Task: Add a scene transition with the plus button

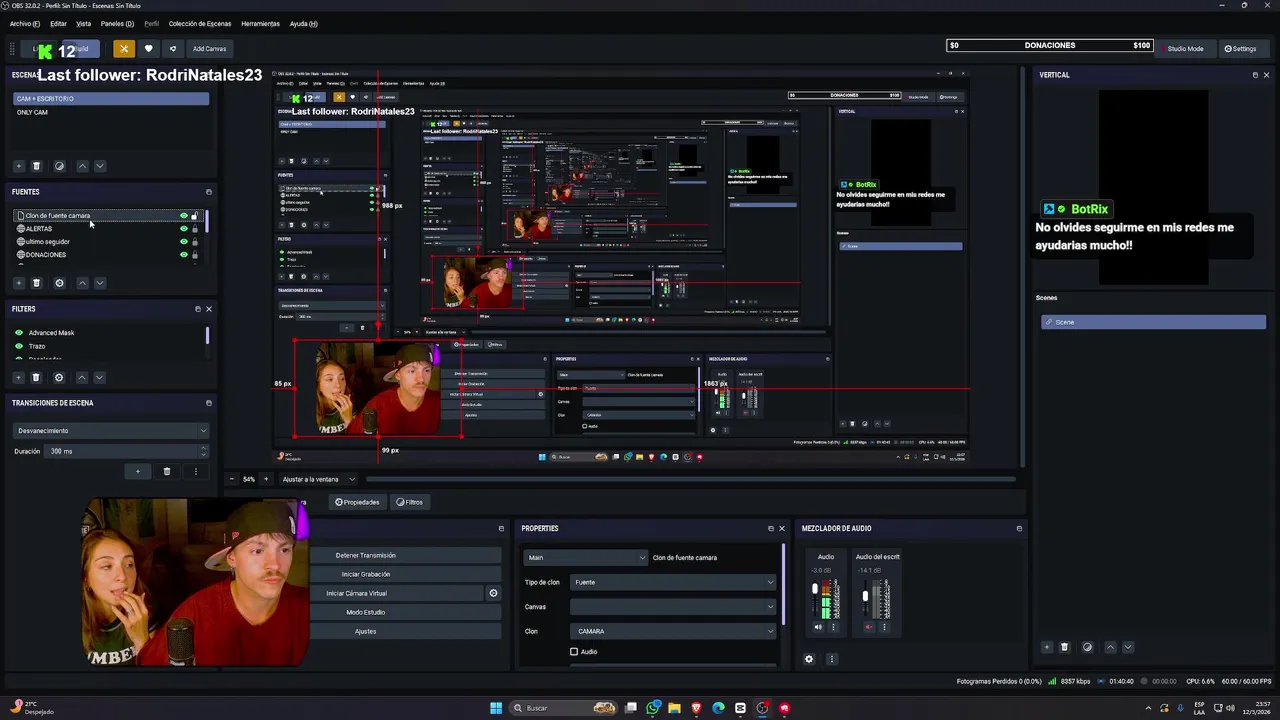Action: (x=138, y=471)
